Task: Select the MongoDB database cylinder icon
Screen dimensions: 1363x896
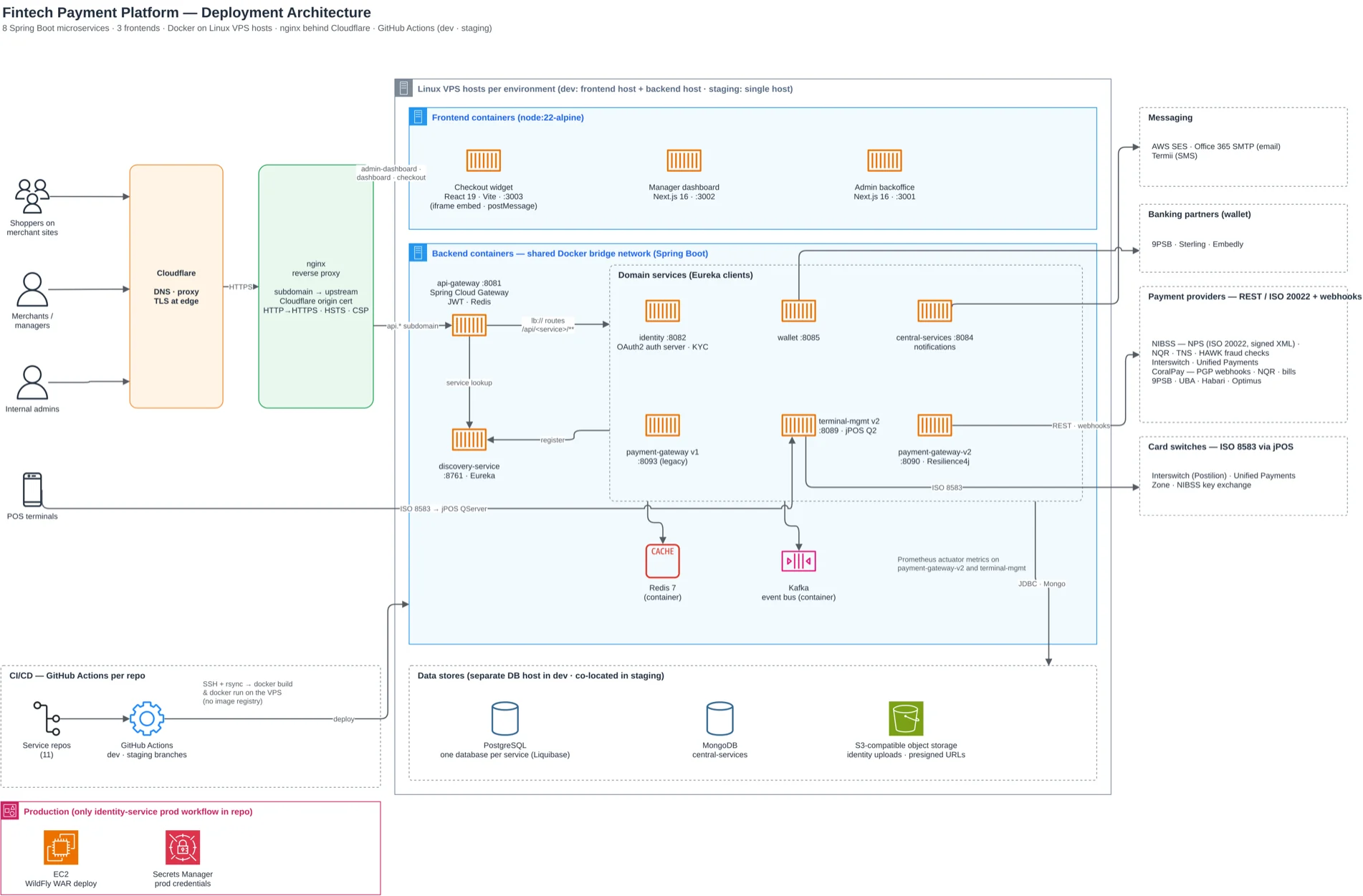Action: 719,718
